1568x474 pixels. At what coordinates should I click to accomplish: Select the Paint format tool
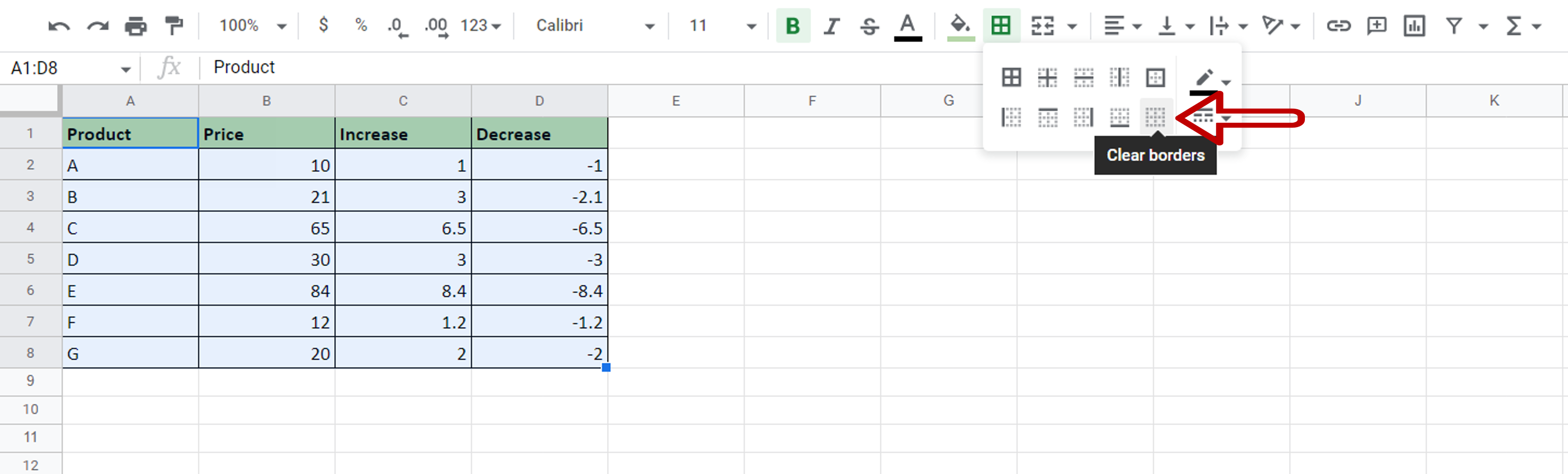tap(174, 26)
